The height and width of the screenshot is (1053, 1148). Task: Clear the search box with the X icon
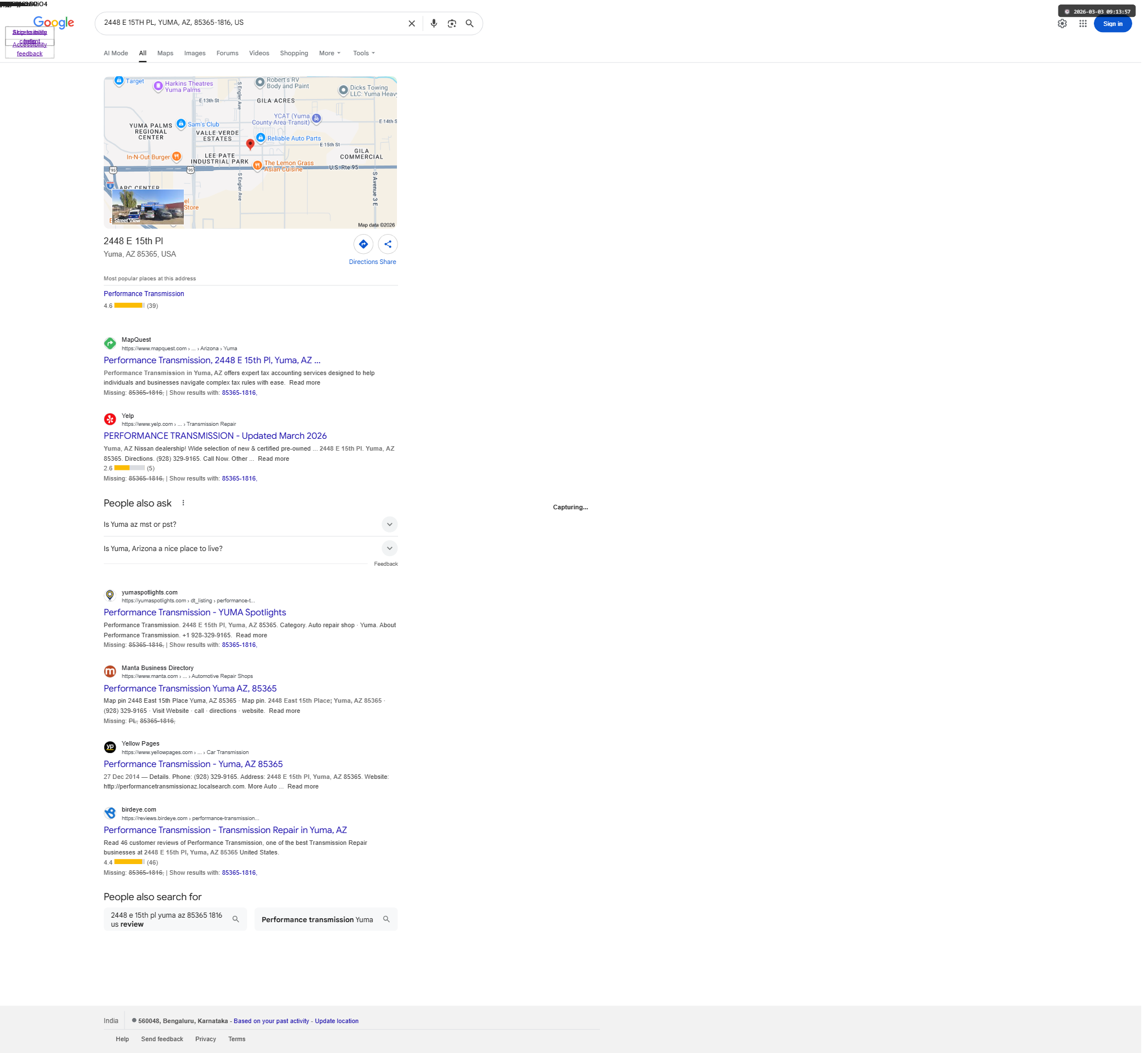[x=414, y=23]
